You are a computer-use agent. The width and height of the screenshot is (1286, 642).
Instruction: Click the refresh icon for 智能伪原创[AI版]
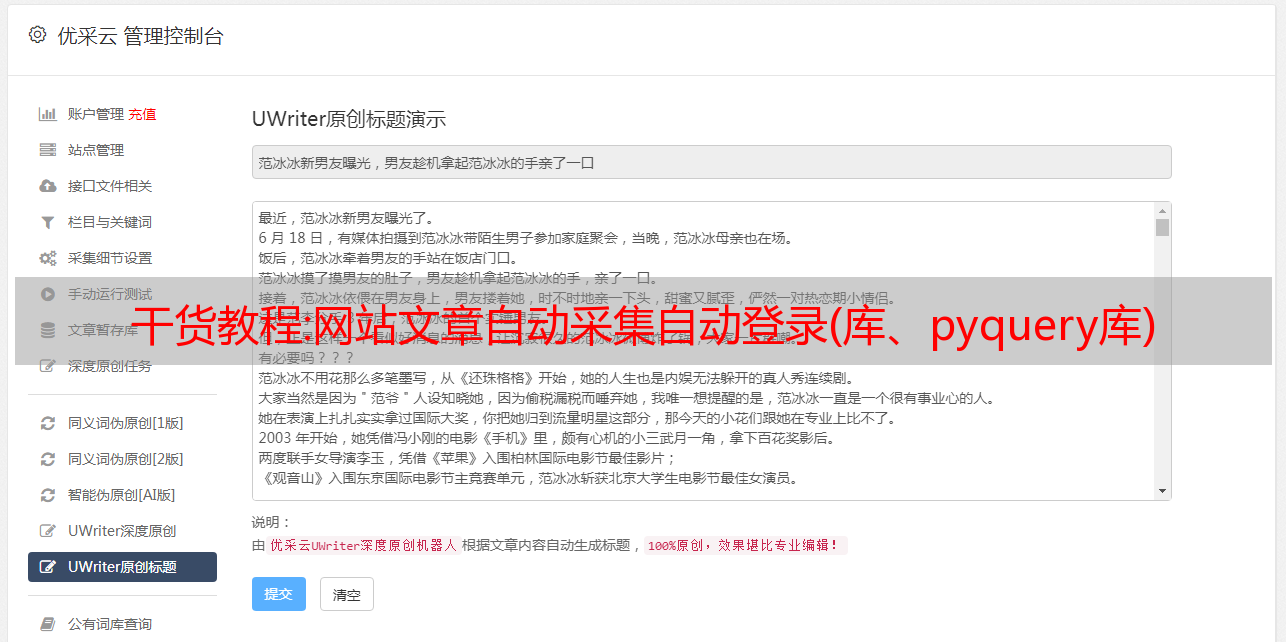coord(47,495)
